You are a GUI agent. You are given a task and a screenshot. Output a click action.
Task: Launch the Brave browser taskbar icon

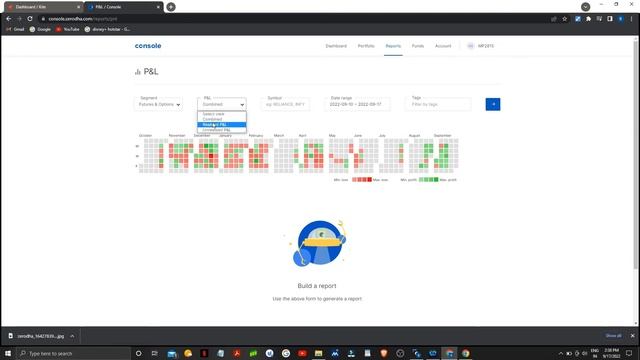(x=384, y=353)
